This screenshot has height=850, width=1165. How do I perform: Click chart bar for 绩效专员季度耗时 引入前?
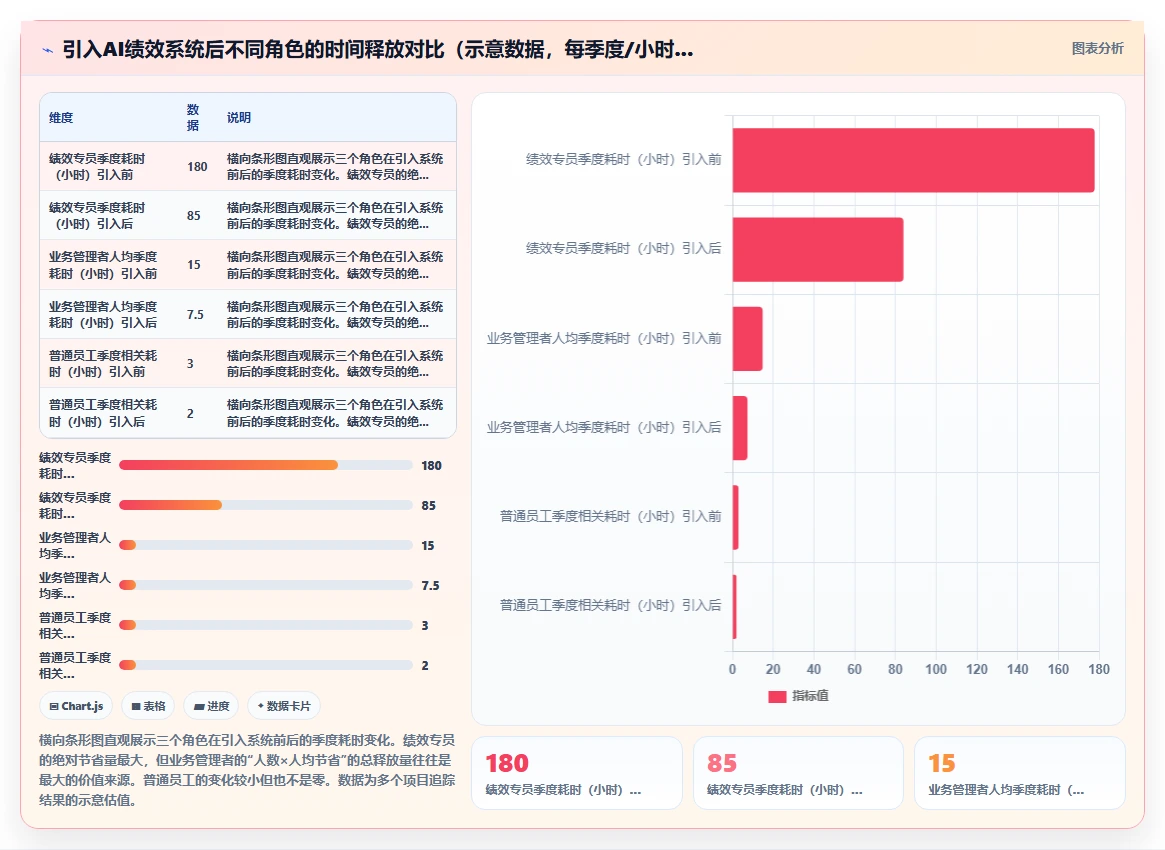913,160
